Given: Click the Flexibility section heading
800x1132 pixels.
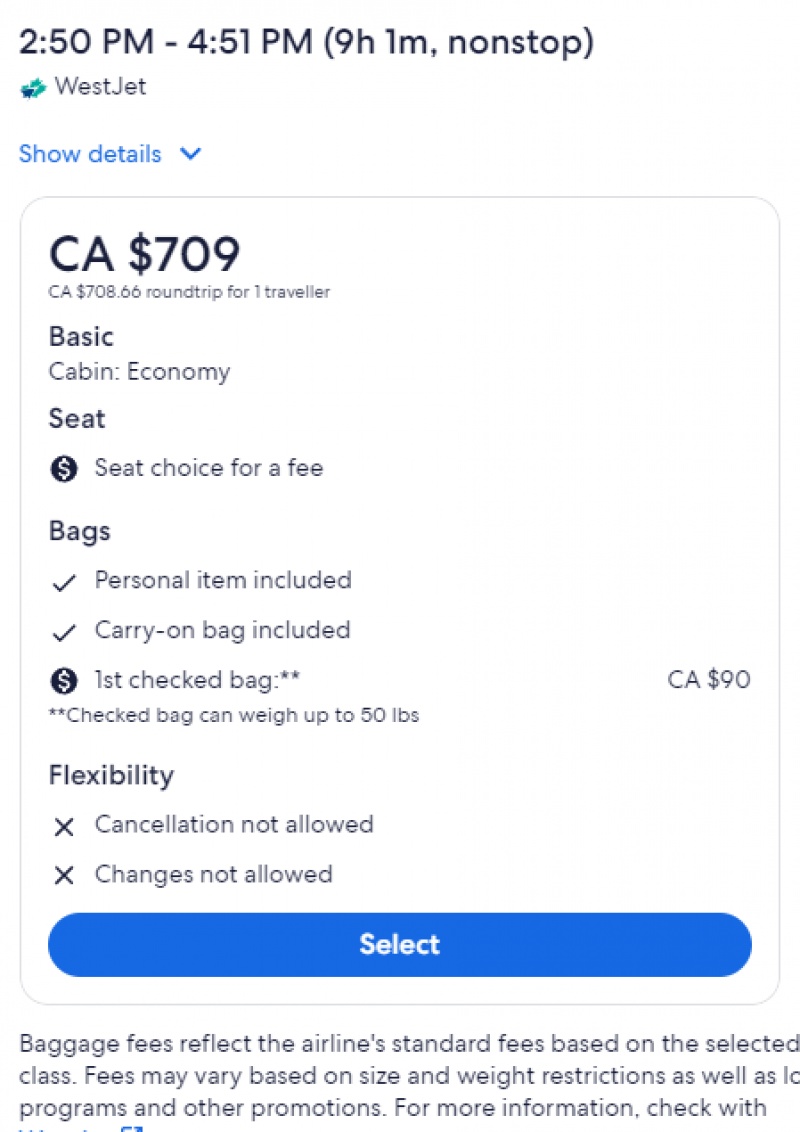Looking at the screenshot, I should coord(111,775).
